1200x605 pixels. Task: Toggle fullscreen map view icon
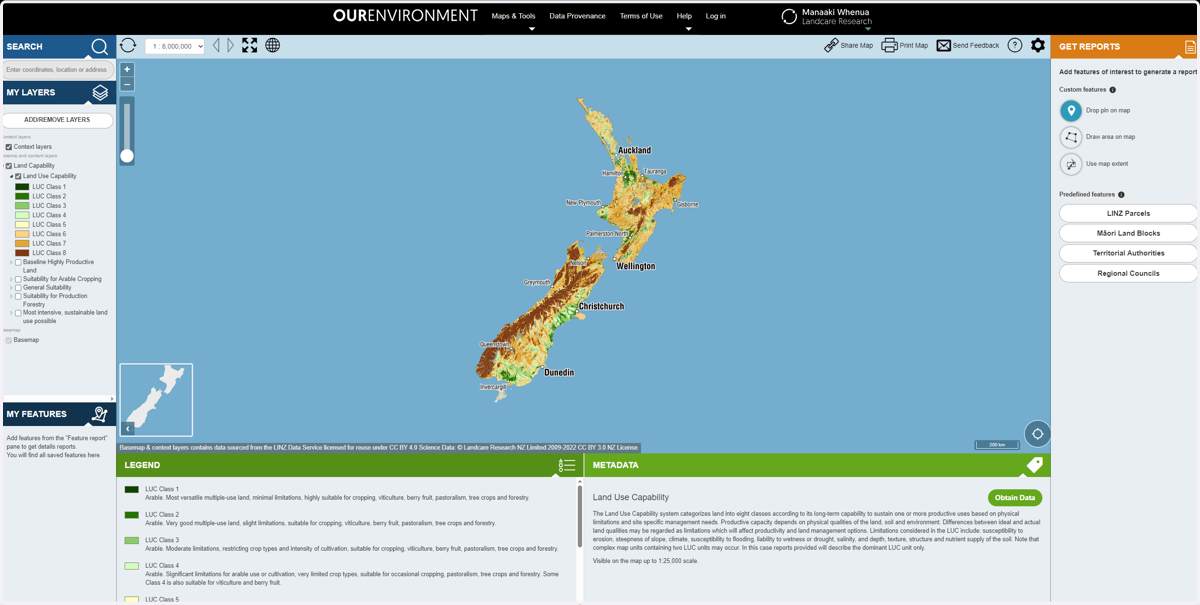(x=250, y=45)
